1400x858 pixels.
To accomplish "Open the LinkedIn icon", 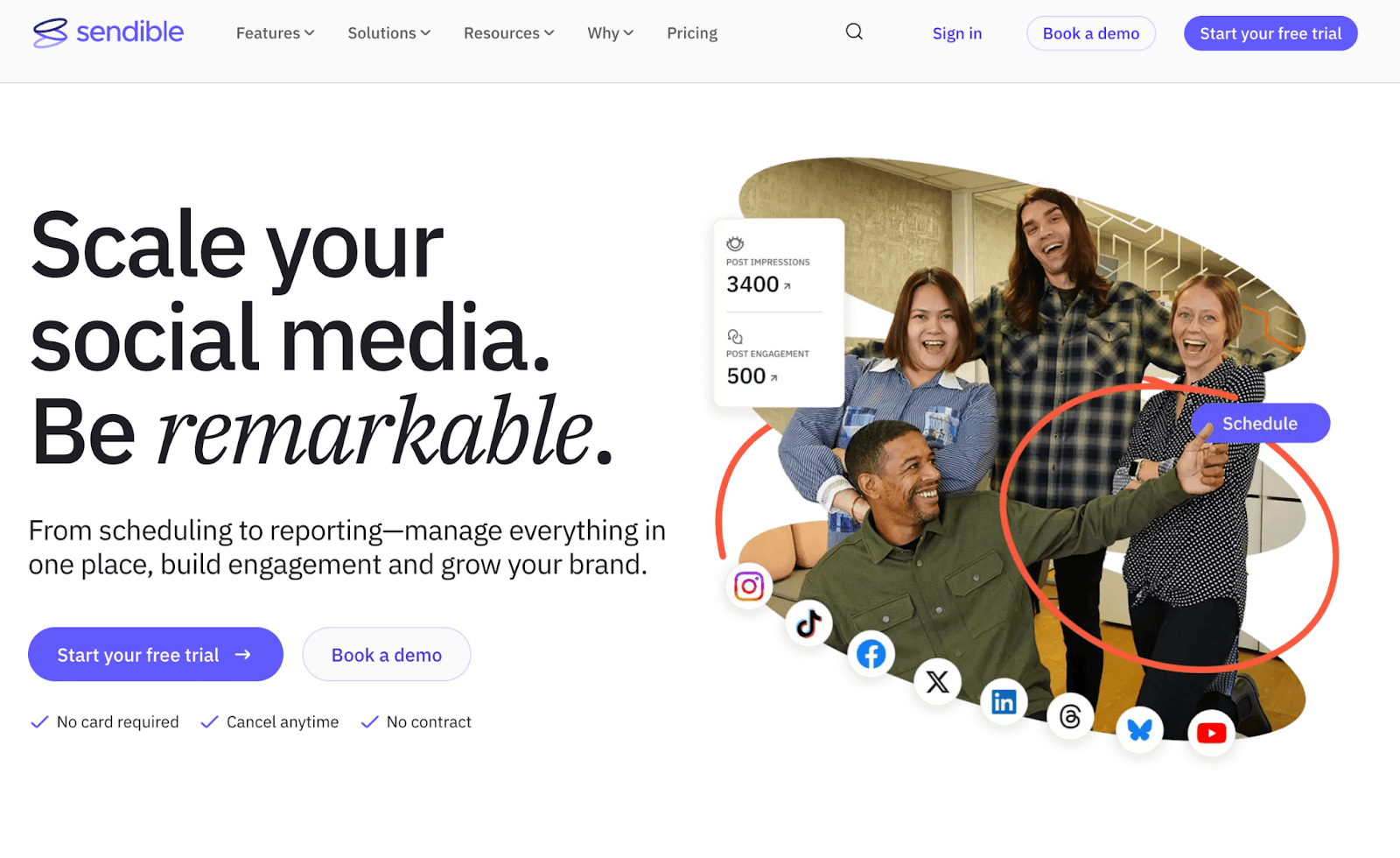I will click(1003, 701).
